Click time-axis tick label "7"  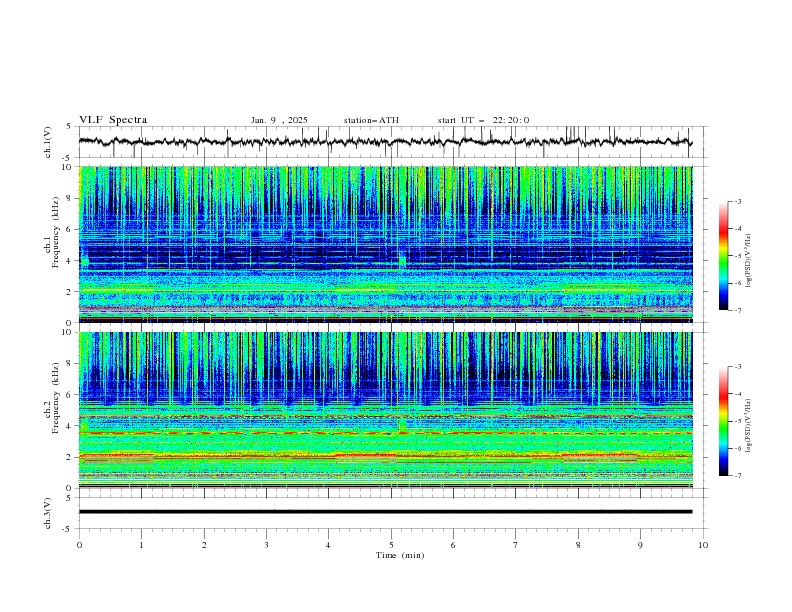point(516,545)
